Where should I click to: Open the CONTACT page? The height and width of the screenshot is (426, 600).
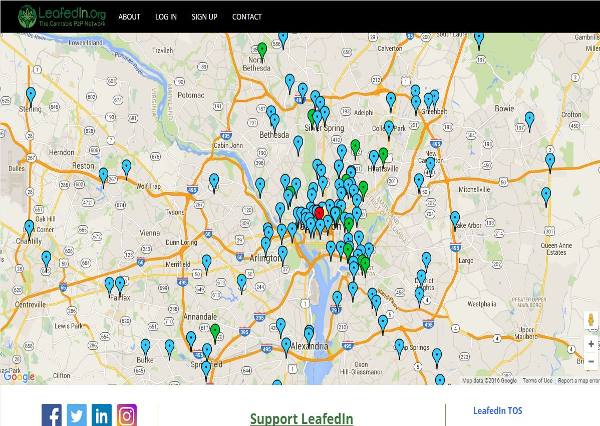247,17
